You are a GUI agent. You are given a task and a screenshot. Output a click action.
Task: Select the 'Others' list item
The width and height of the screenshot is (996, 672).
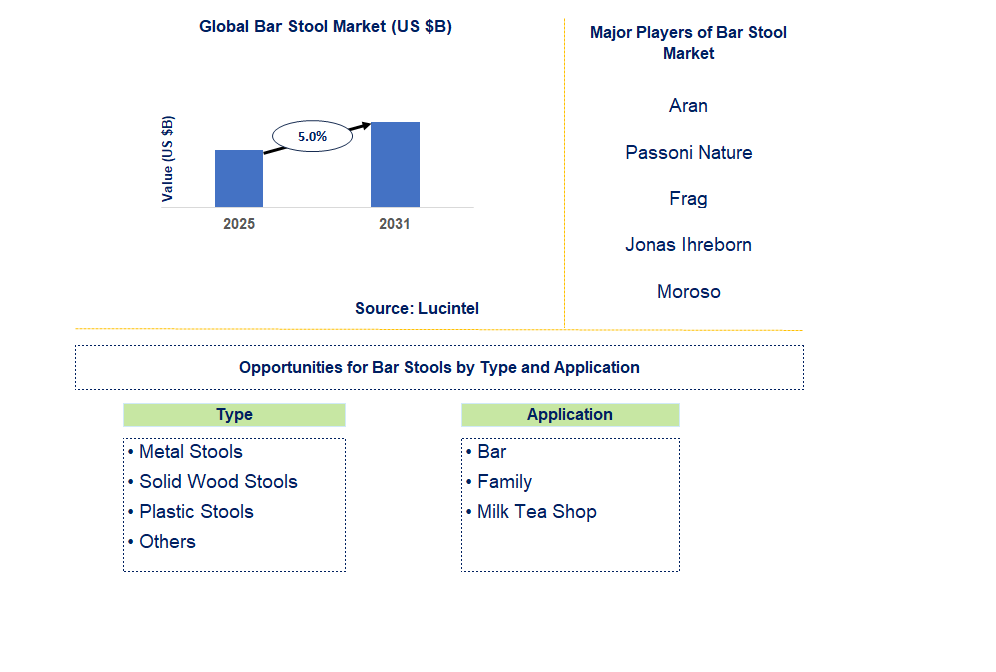(x=161, y=541)
